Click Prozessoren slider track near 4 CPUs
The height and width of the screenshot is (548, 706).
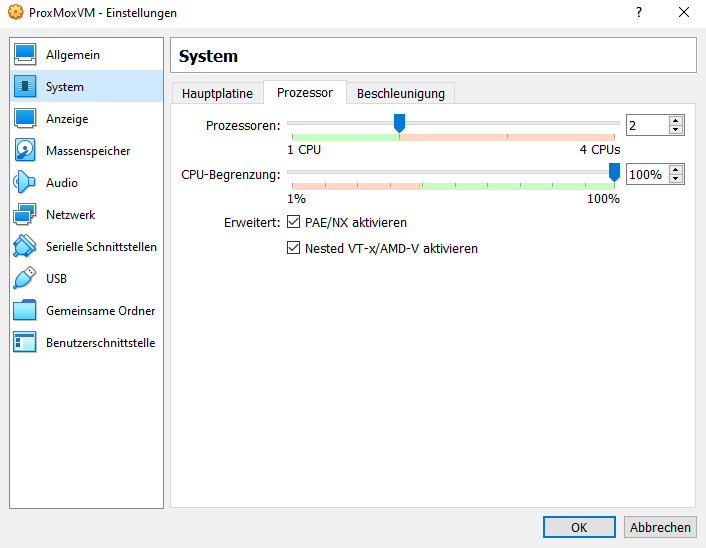[x=614, y=123]
